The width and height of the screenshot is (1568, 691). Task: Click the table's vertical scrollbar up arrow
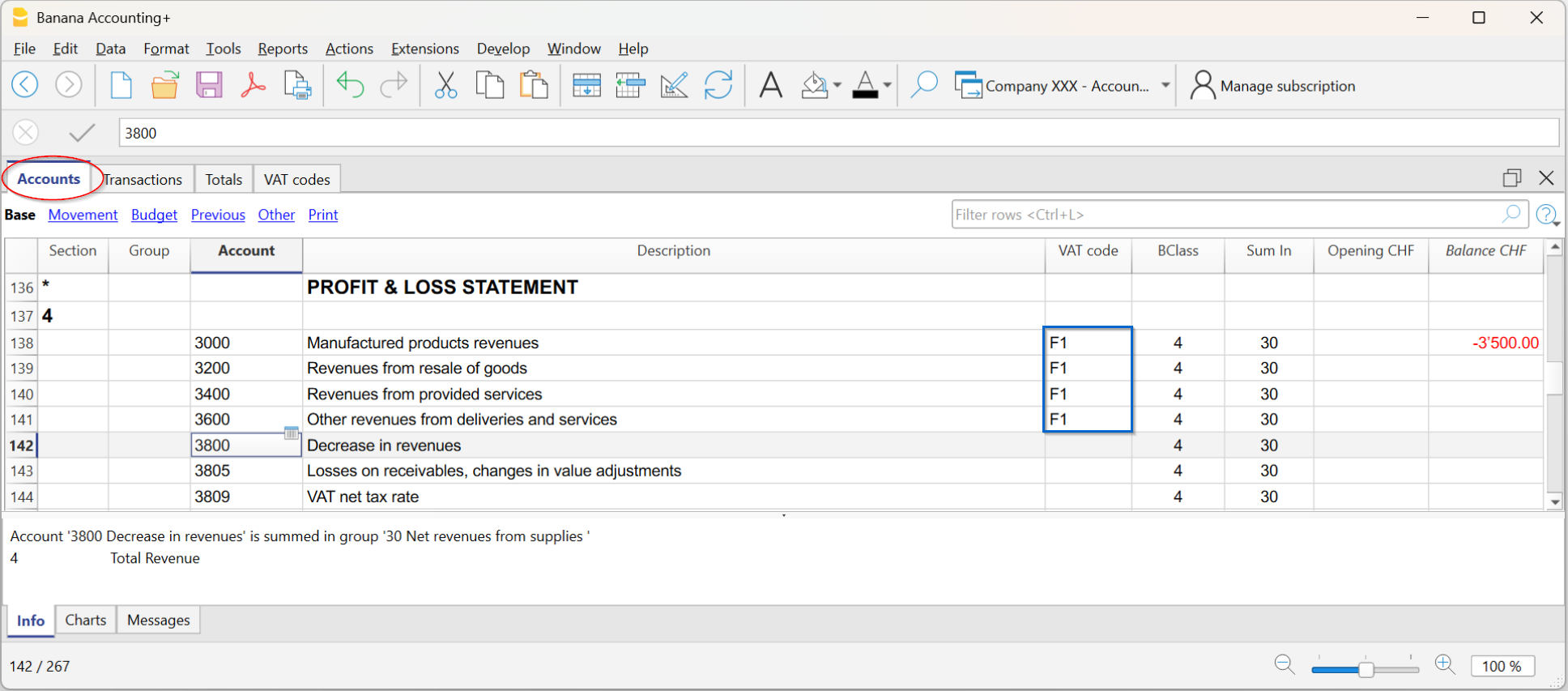[1554, 246]
